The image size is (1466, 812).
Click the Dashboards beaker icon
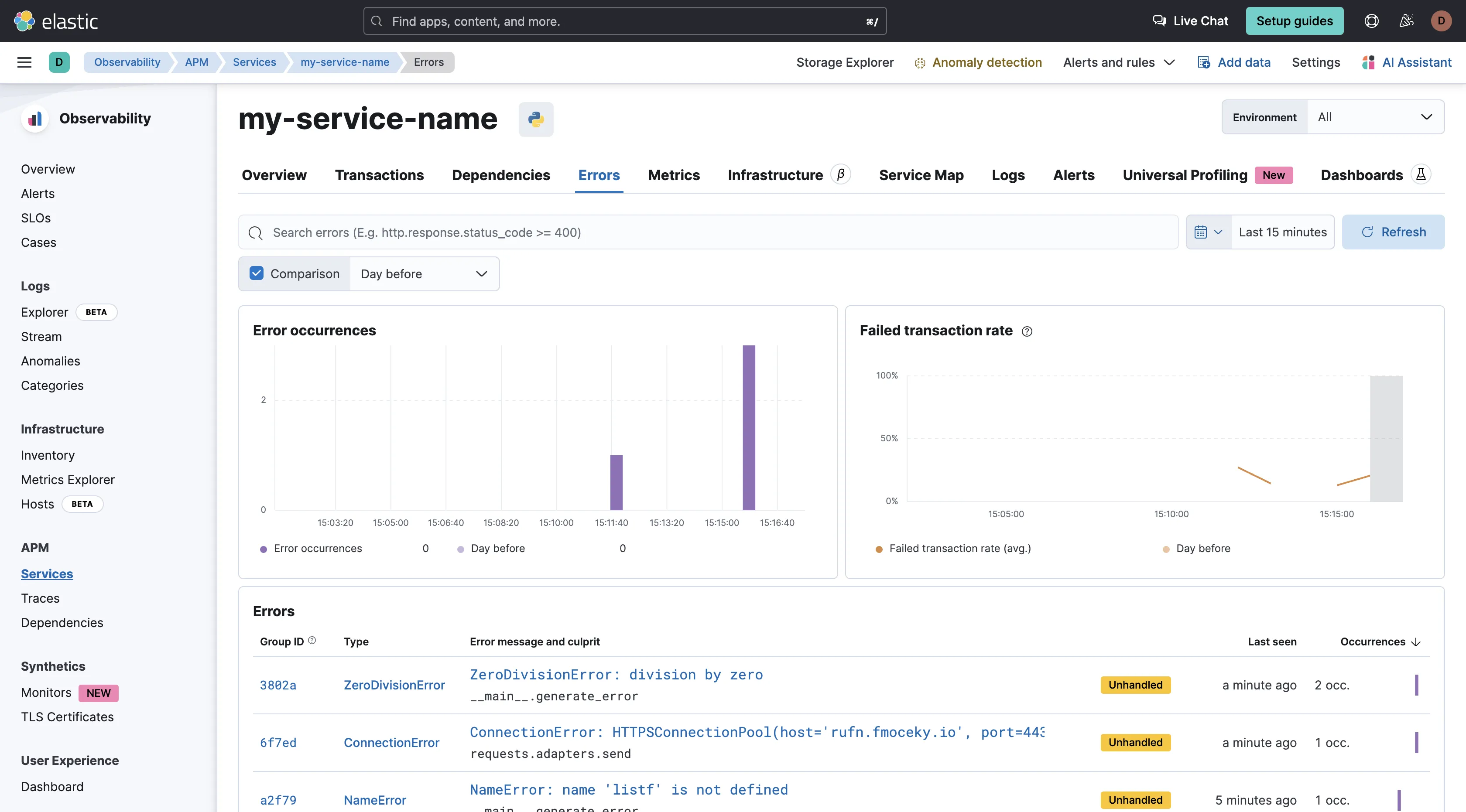pos(1421,174)
